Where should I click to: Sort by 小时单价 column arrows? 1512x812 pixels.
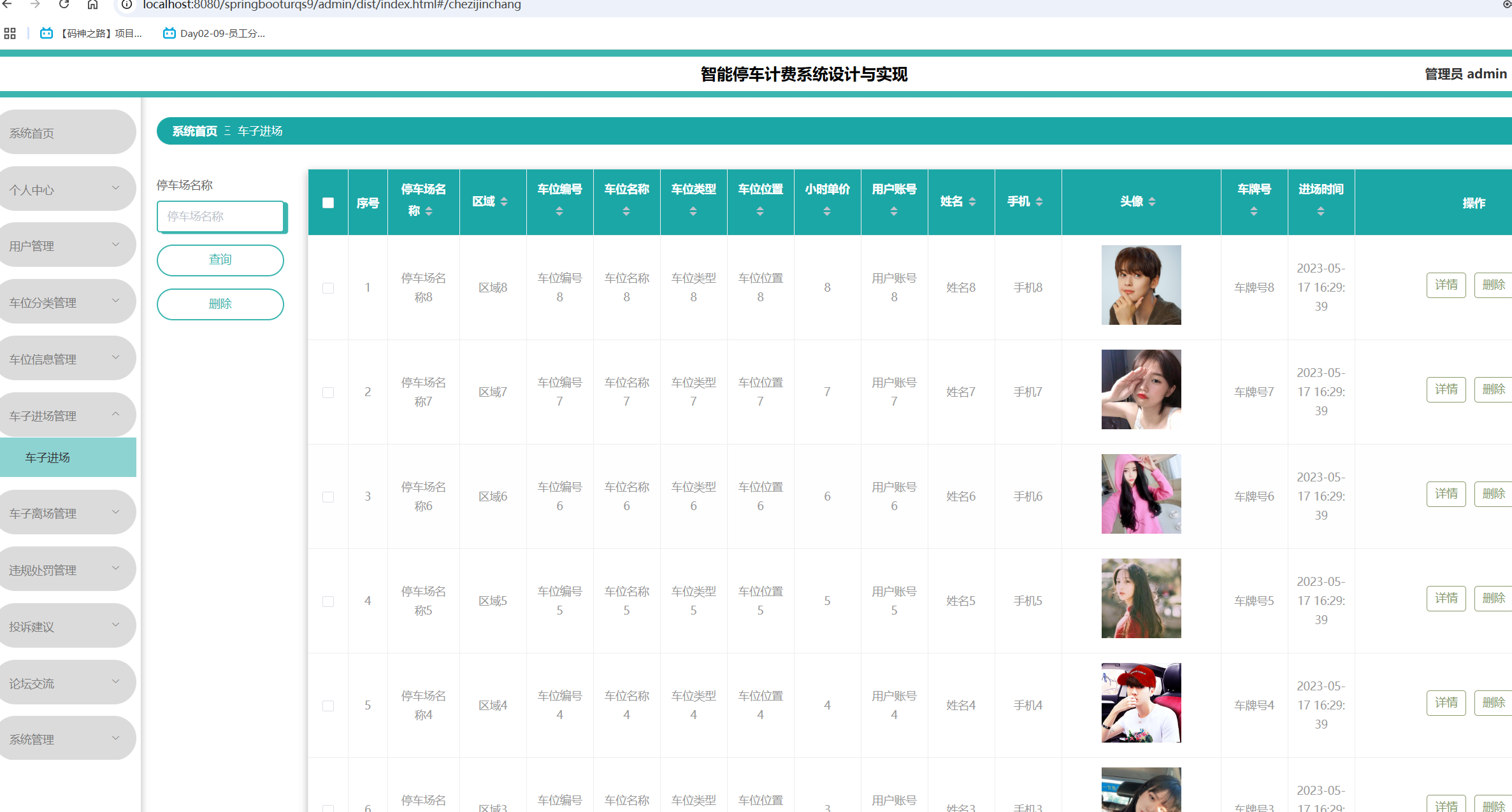[x=827, y=211]
